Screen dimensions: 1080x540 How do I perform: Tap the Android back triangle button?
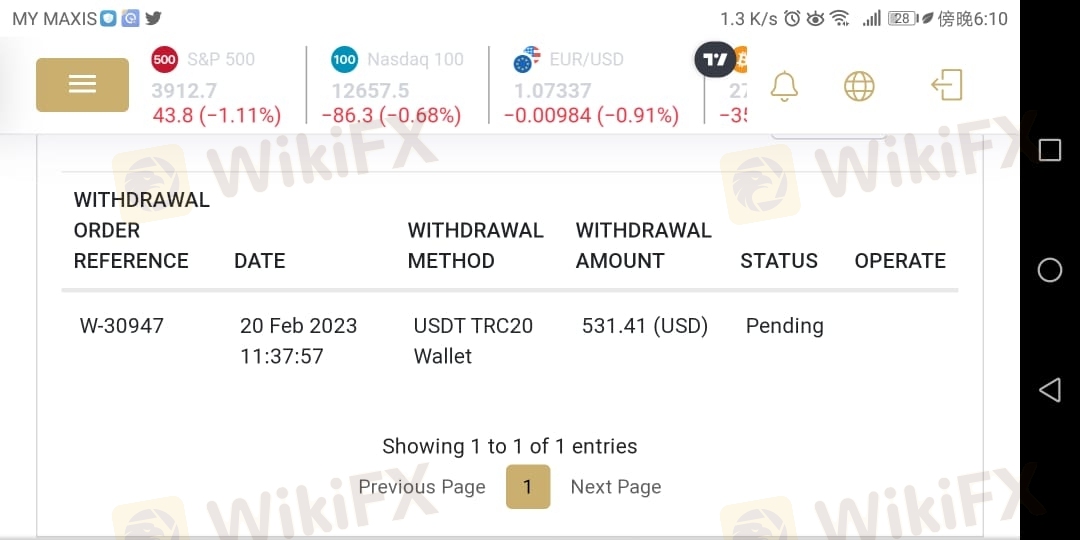click(1049, 390)
